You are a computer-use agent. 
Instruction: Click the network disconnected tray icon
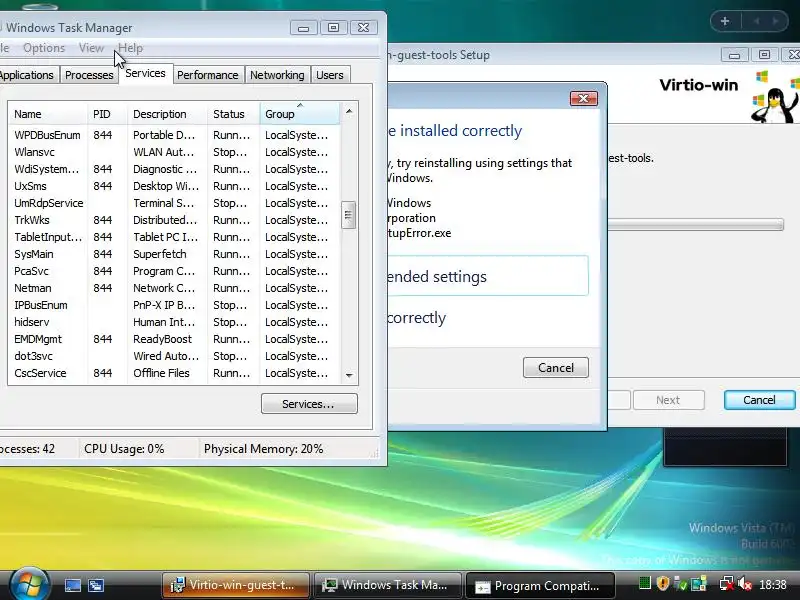click(x=727, y=583)
